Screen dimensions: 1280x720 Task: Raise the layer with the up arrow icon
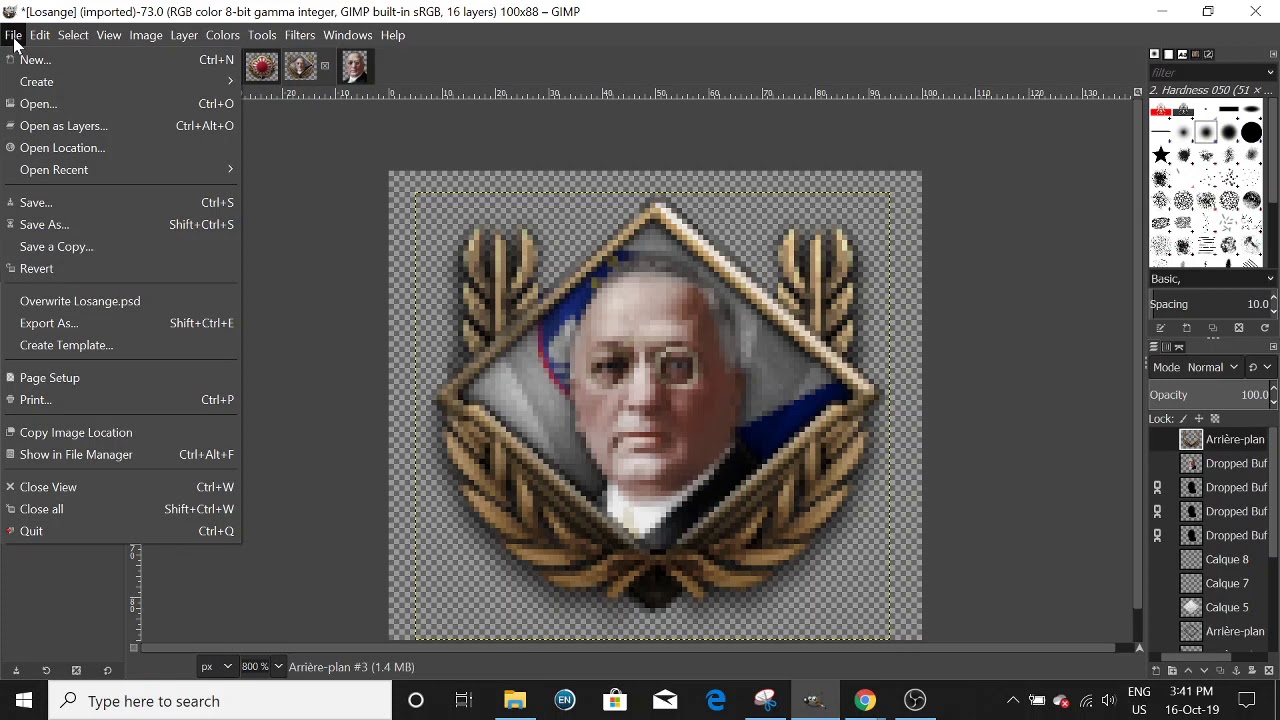coord(1188,671)
